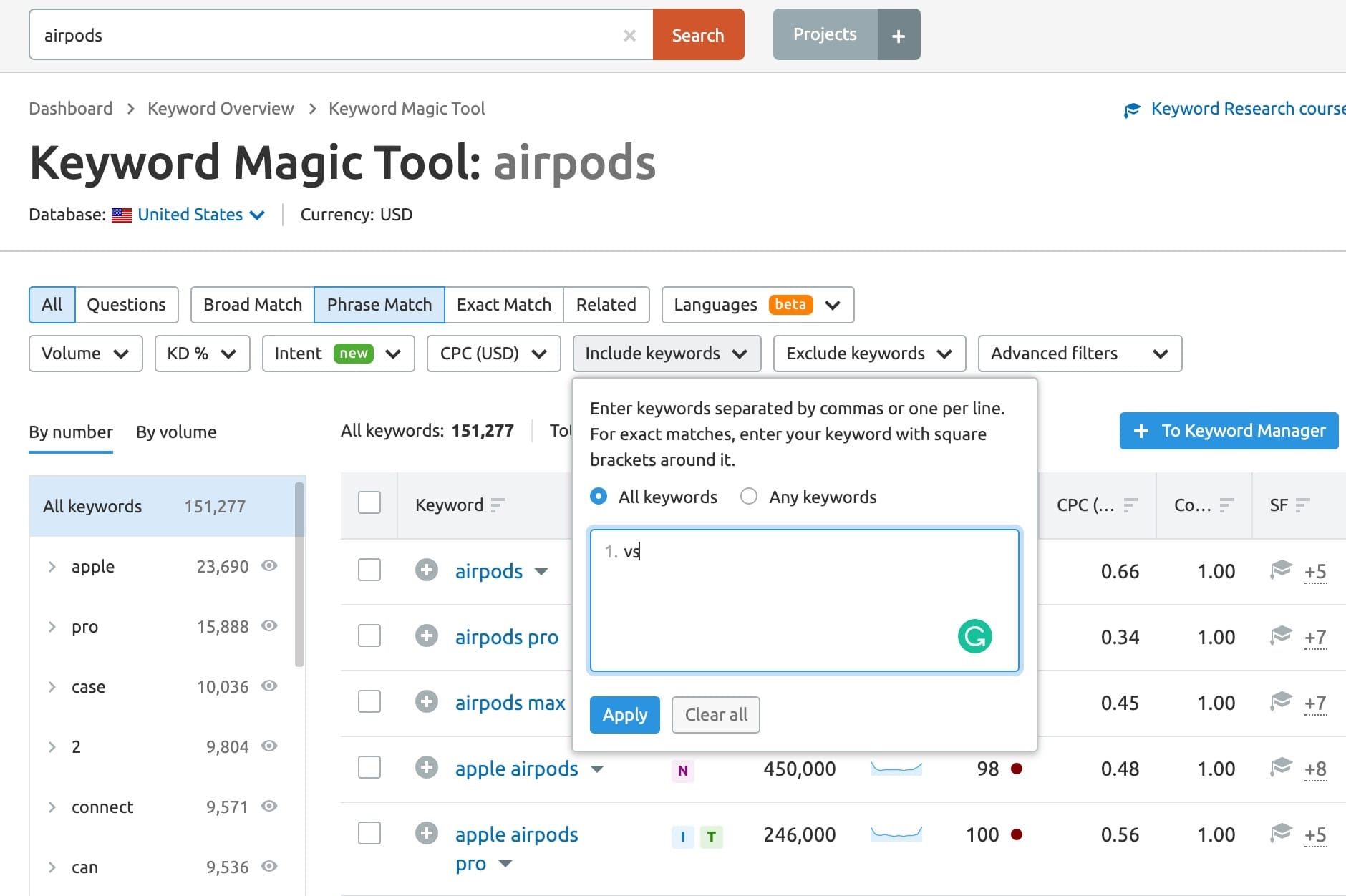Image resolution: width=1346 pixels, height=896 pixels.
Task: Click the I intent badge for apple airpods pro
Action: point(682,837)
